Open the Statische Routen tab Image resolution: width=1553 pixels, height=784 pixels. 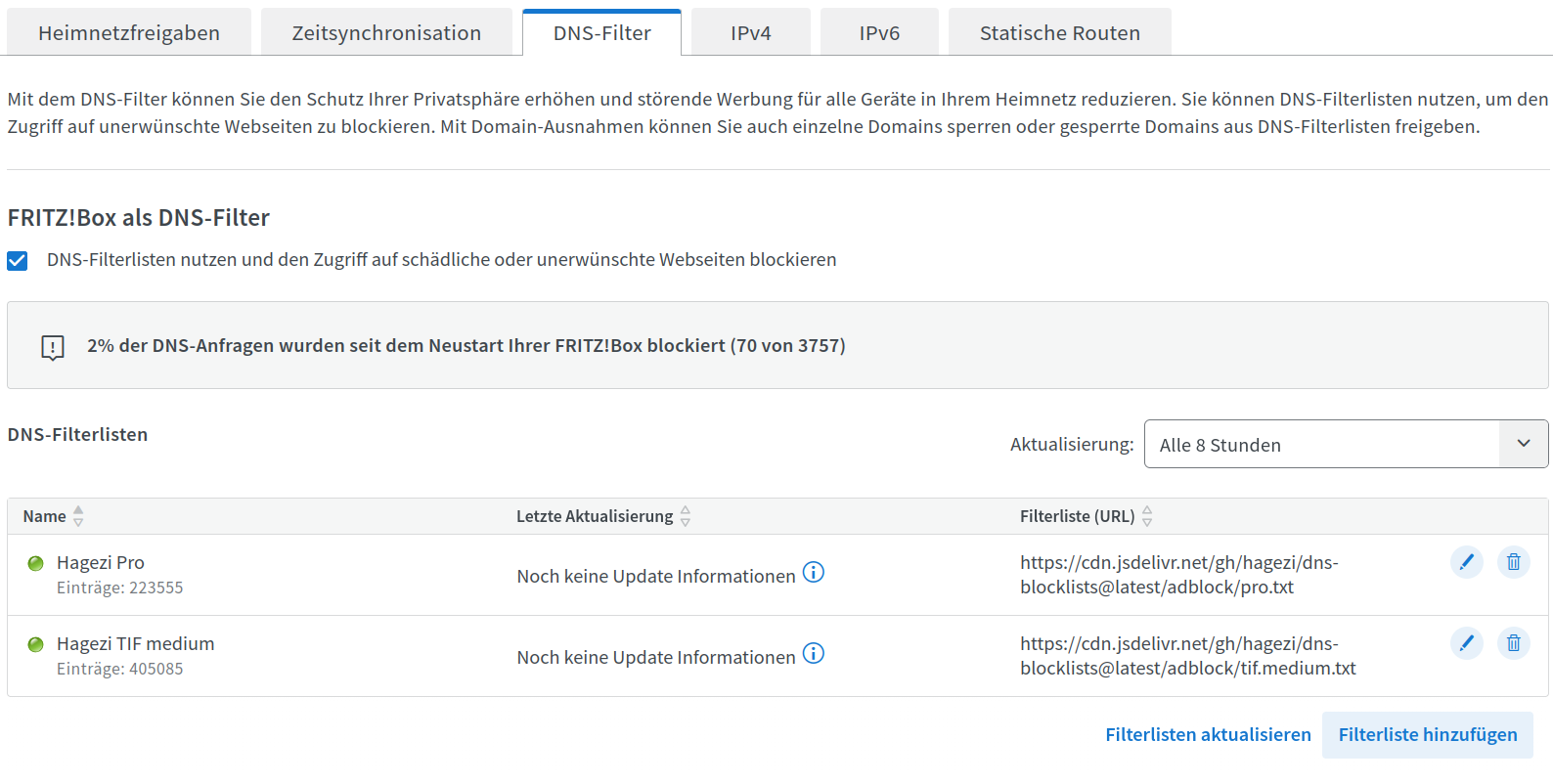(x=1060, y=32)
